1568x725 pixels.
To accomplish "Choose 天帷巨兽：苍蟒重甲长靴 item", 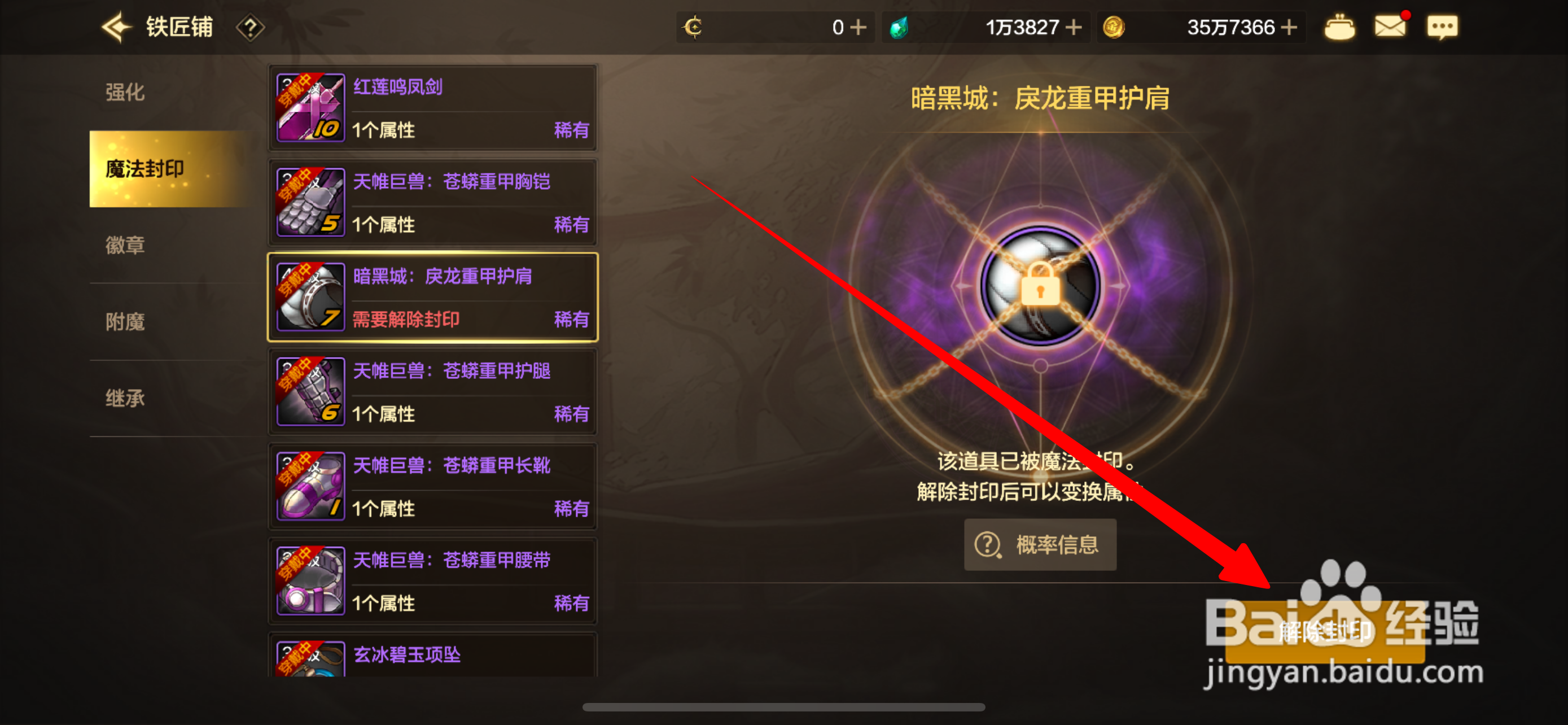I will pyautogui.click(x=433, y=487).
